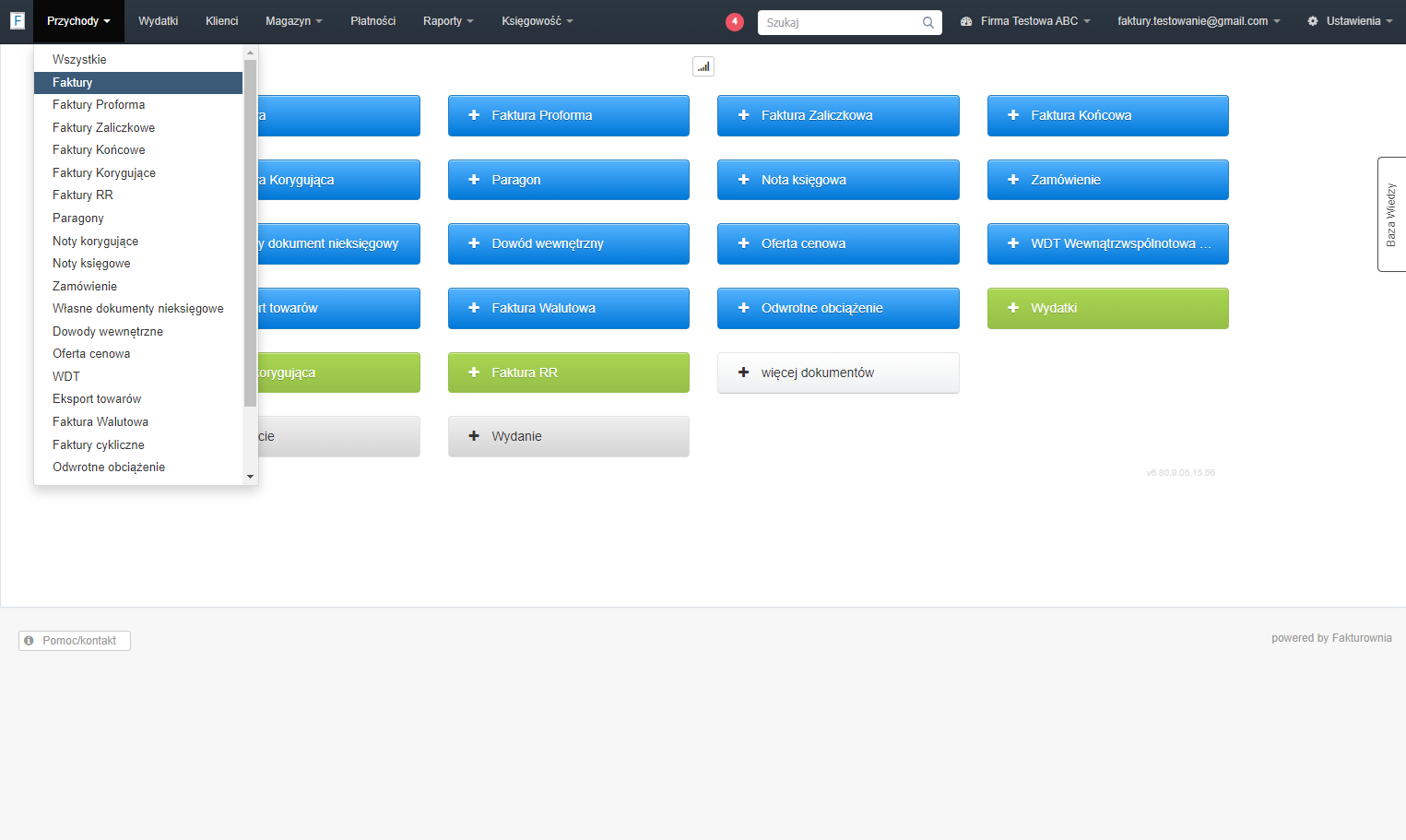Open the notifications badge showing 4
This screenshot has height=840, width=1406.
click(x=735, y=21)
